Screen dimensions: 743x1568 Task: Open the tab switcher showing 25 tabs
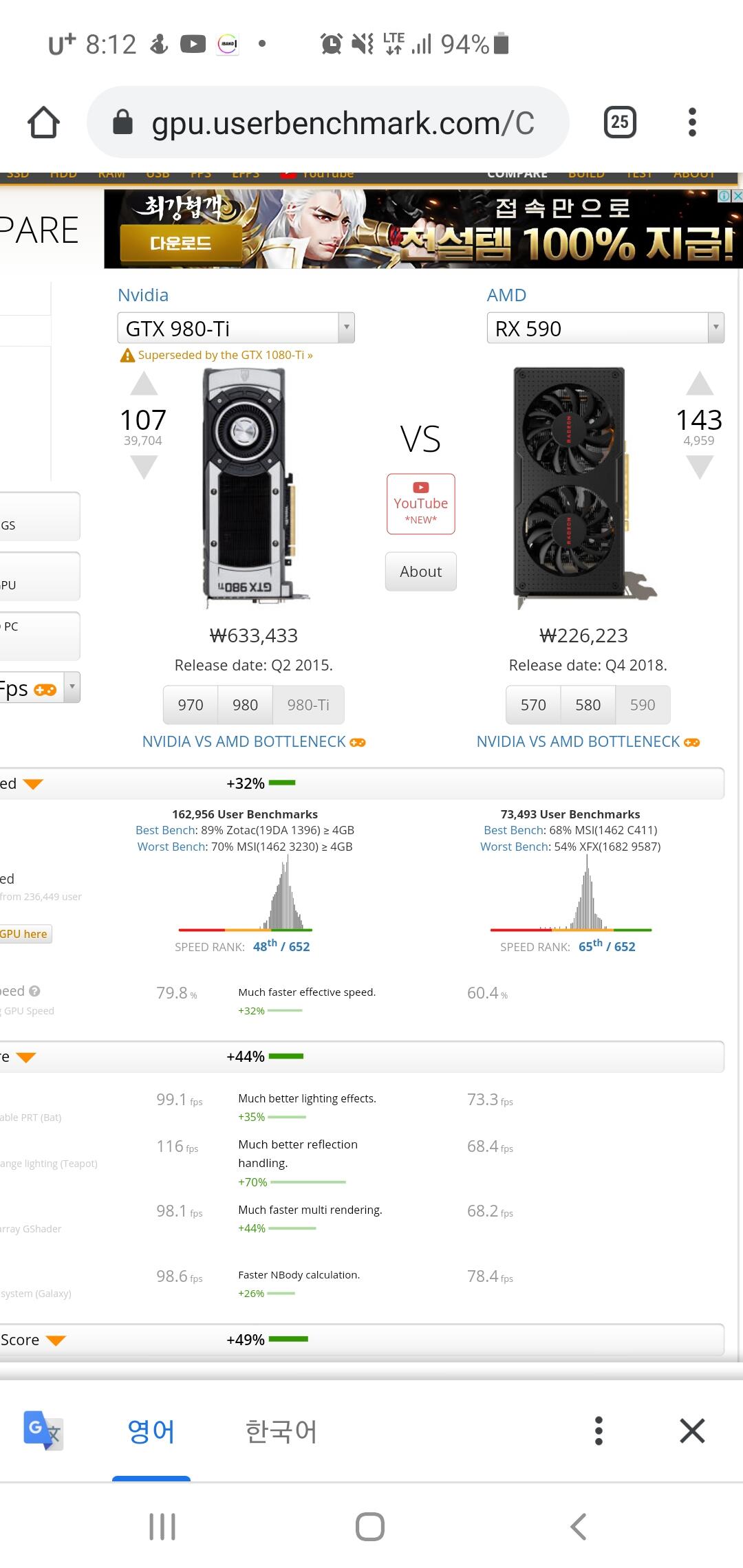click(619, 122)
